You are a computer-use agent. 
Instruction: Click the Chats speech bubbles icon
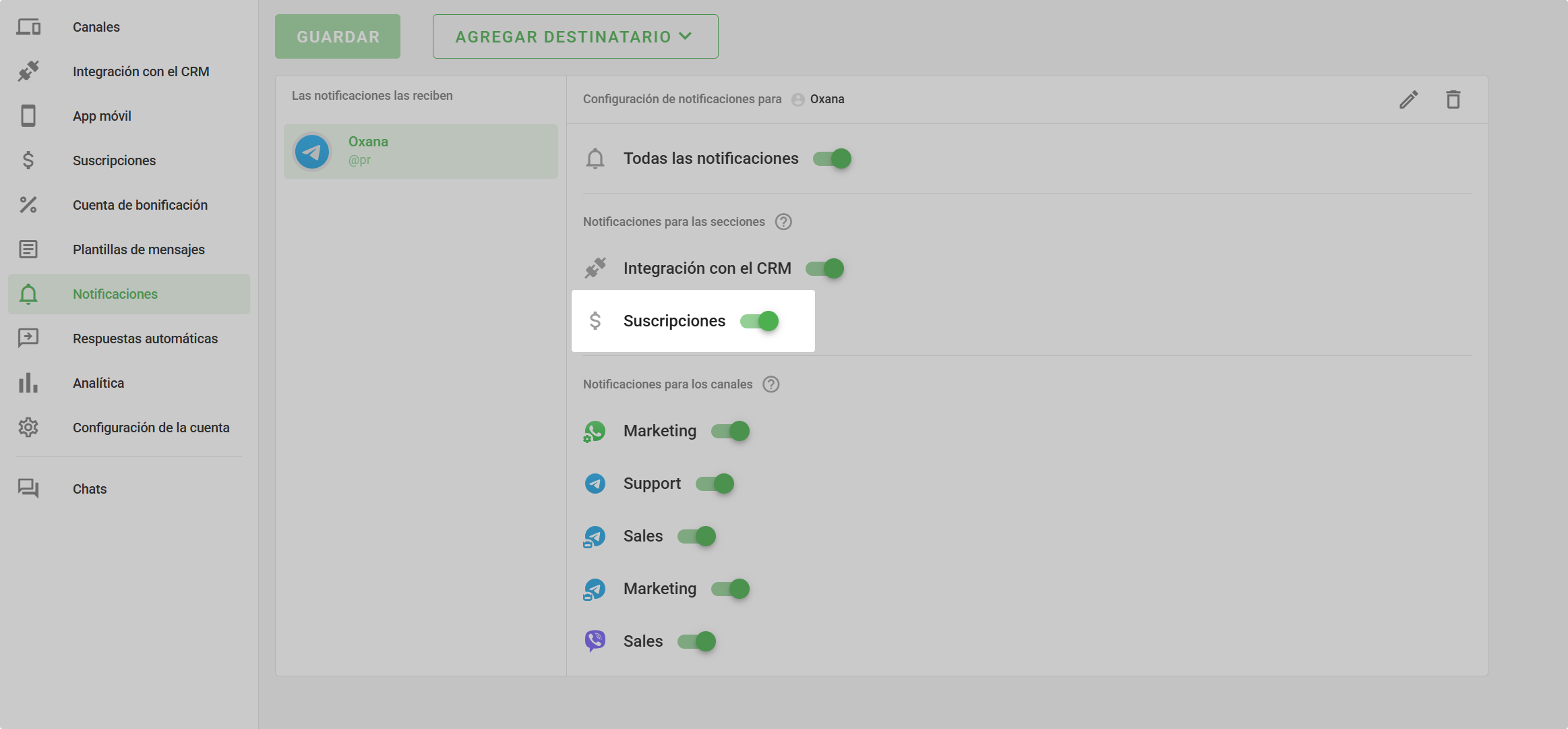click(28, 489)
